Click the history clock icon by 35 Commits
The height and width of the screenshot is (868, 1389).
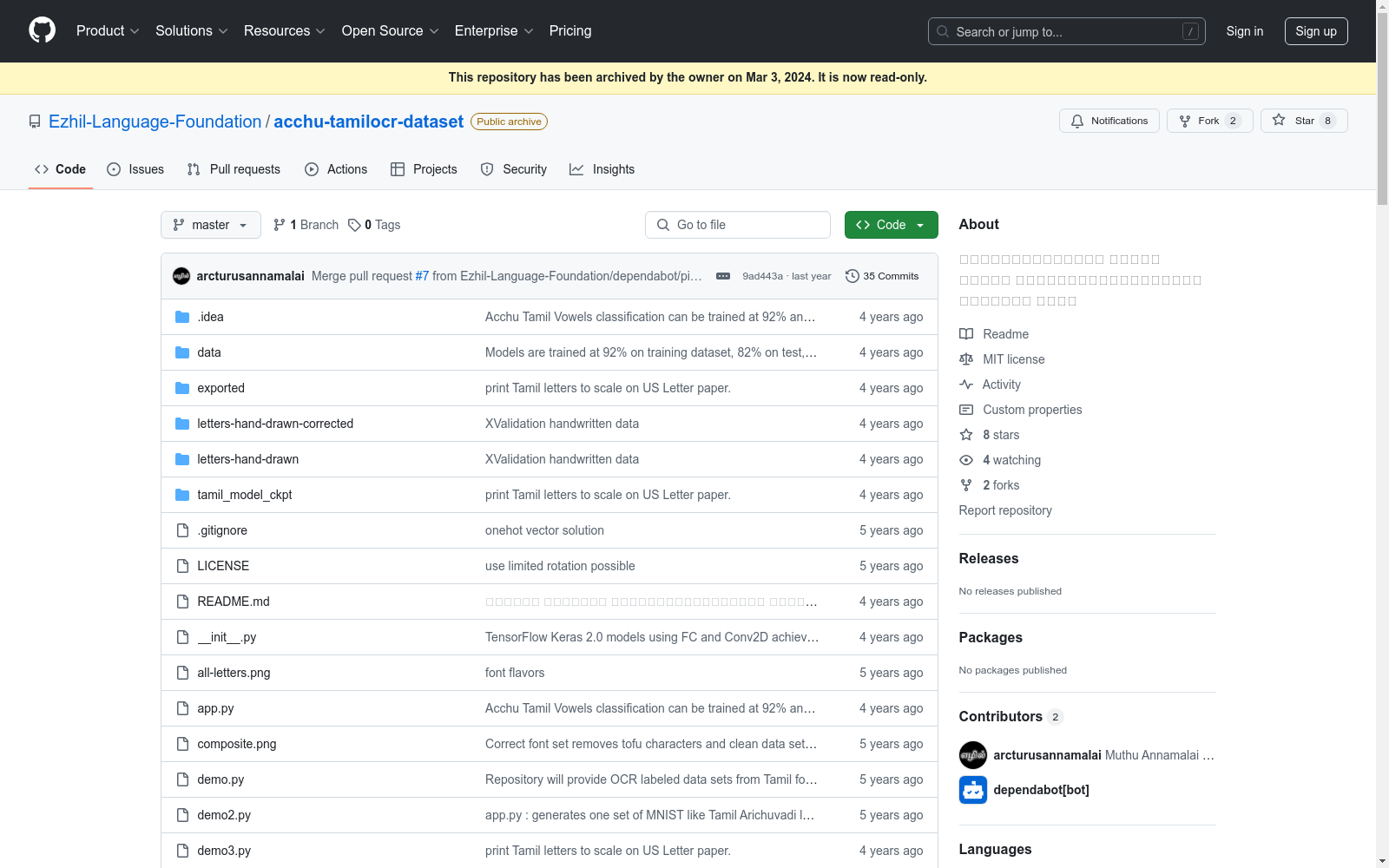pos(852,276)
